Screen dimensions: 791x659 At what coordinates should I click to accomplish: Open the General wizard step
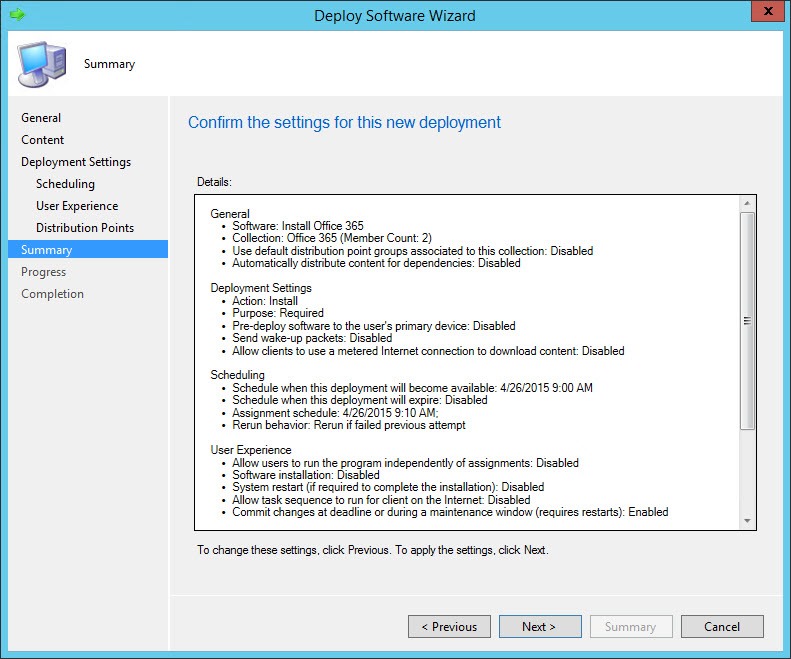point(41,118)
